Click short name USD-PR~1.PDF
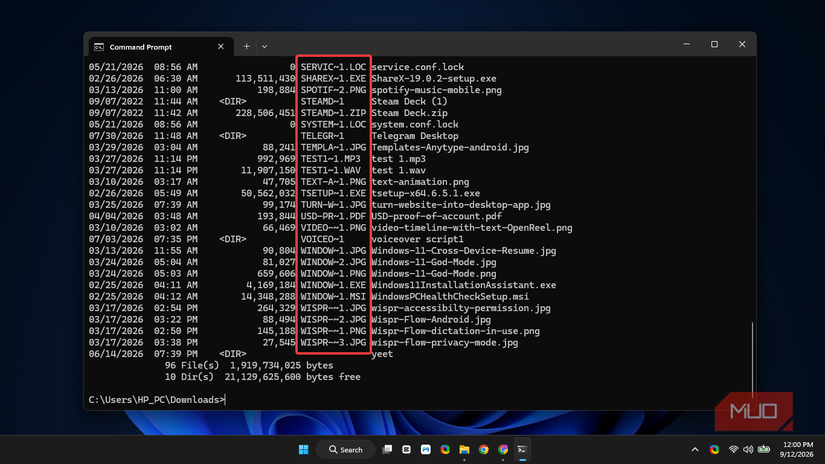This screenshot has width=825, height=464. click(x=334, y=216)
